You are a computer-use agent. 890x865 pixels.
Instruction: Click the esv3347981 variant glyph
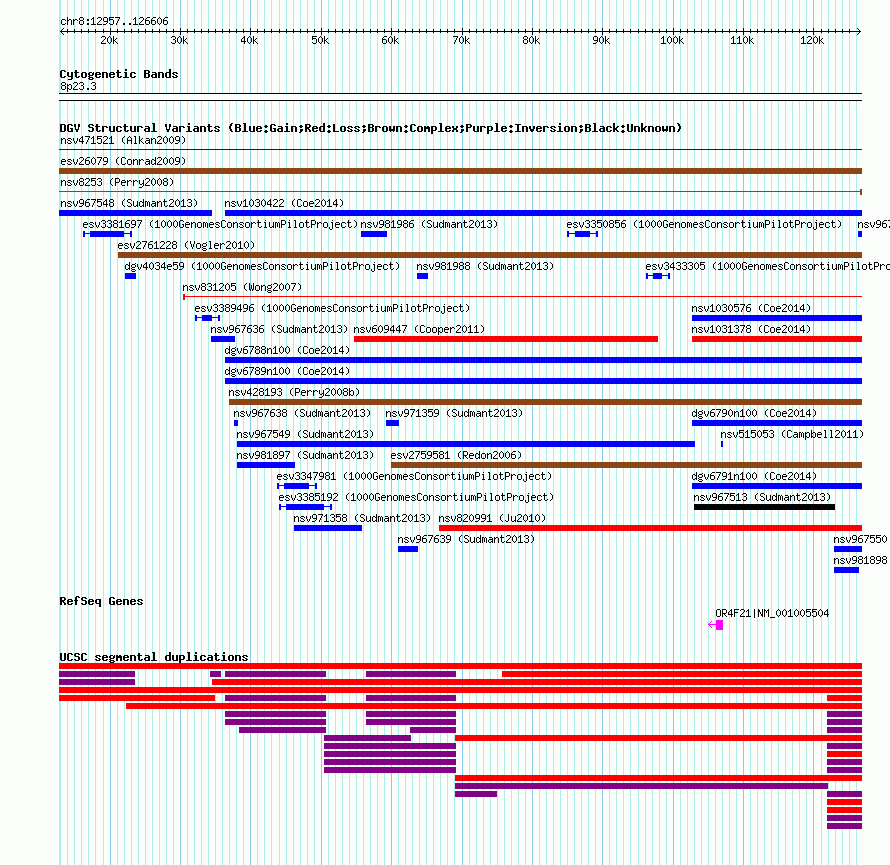coord(297,486)
